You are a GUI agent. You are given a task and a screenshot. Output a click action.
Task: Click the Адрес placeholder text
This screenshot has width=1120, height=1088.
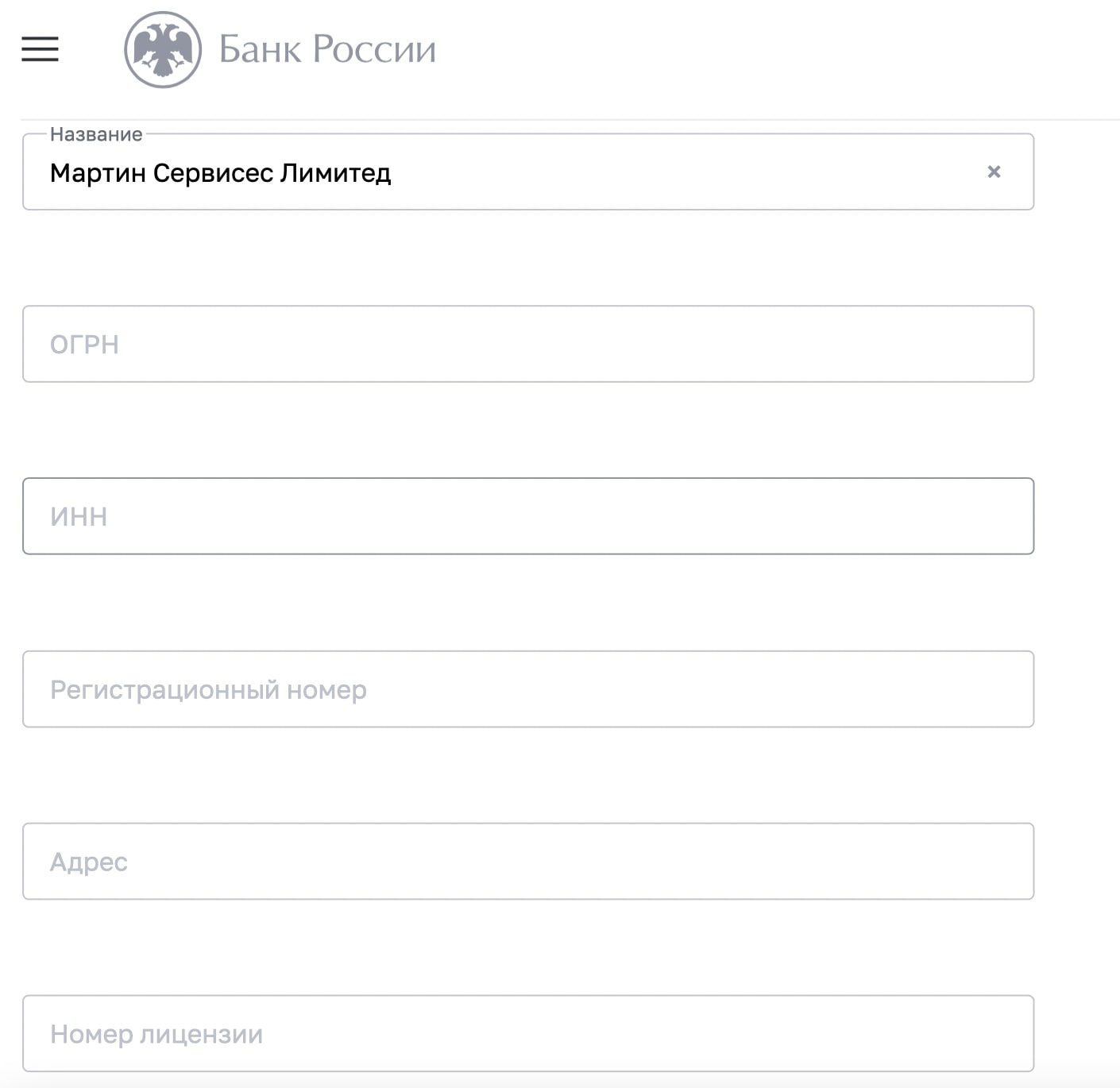pyautogui.click(x=89, y=862)
